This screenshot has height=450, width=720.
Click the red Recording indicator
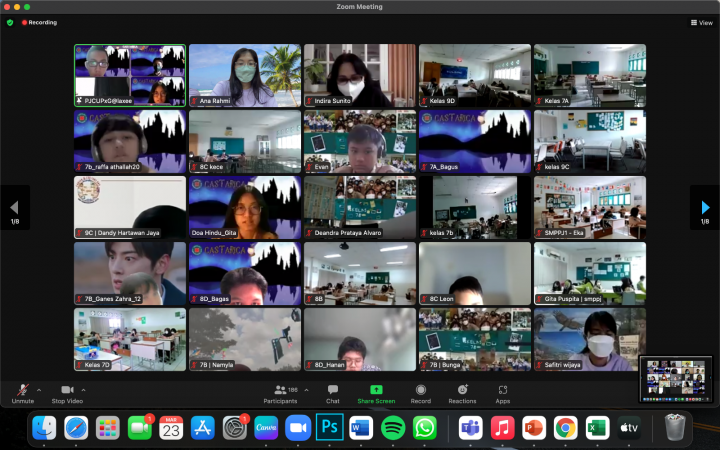pos(40,22)
